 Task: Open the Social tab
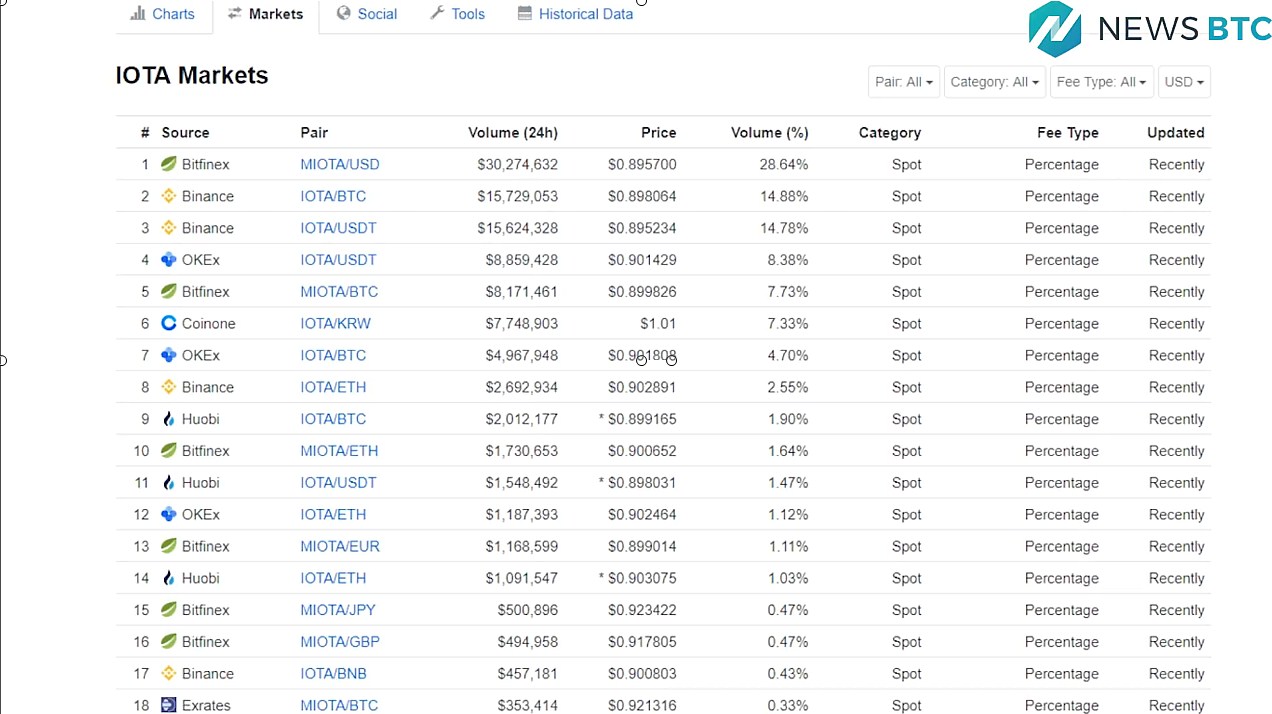(367, 14)
